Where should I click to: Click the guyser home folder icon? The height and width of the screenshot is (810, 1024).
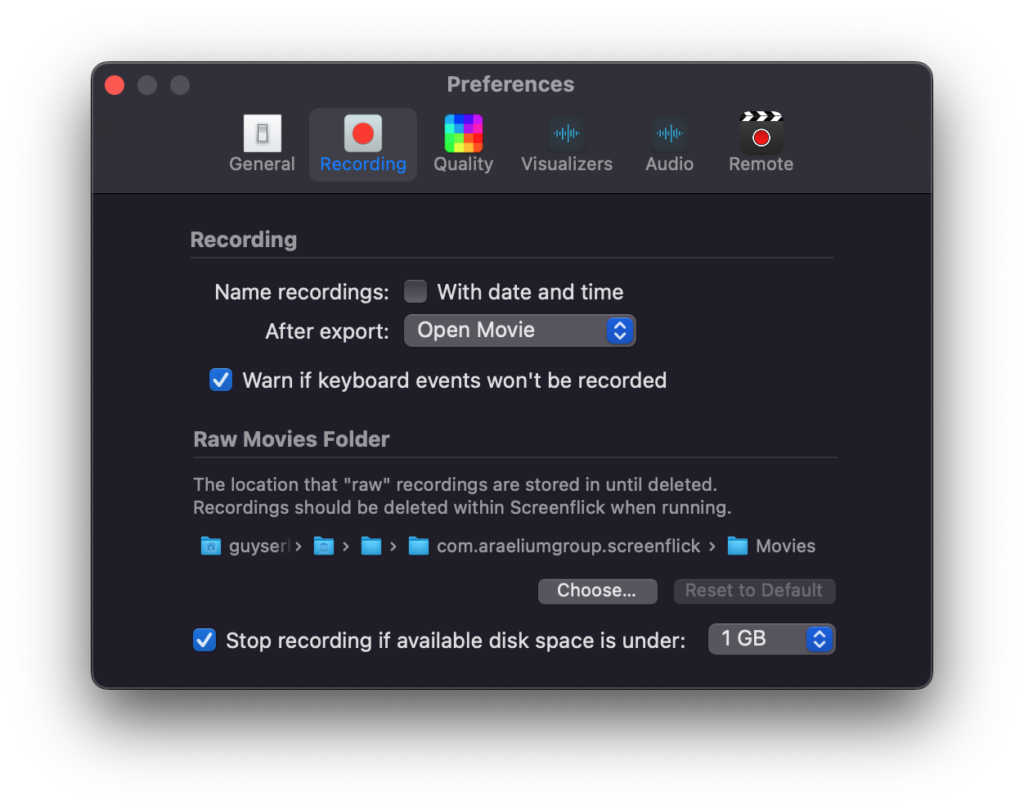click(x=210, y=545)
